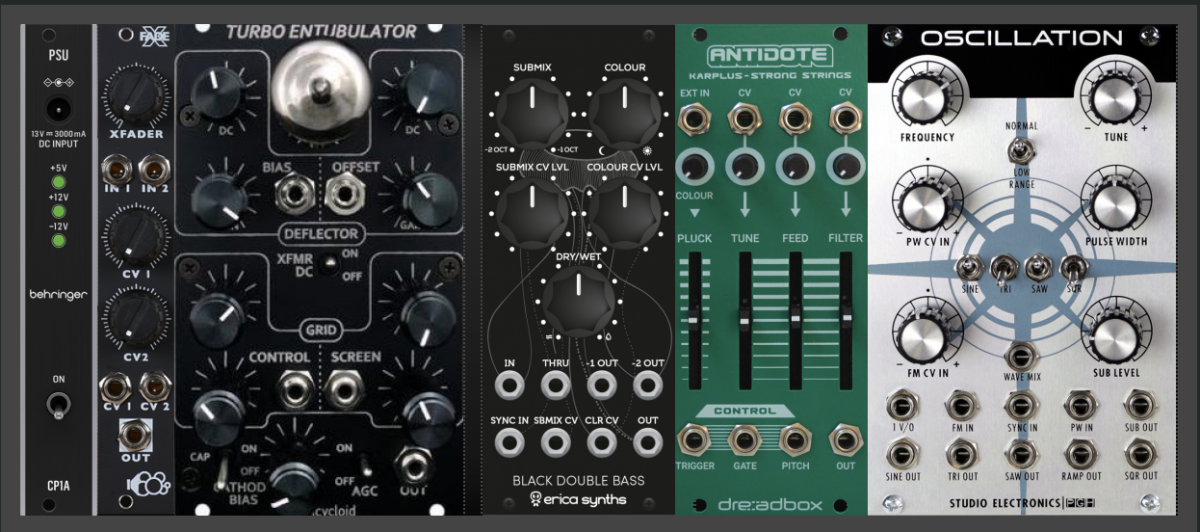Turn the Black Double Bass SUBMIX knob
Viewport: 1200px width, 532px height.
(x=533, y=114)
